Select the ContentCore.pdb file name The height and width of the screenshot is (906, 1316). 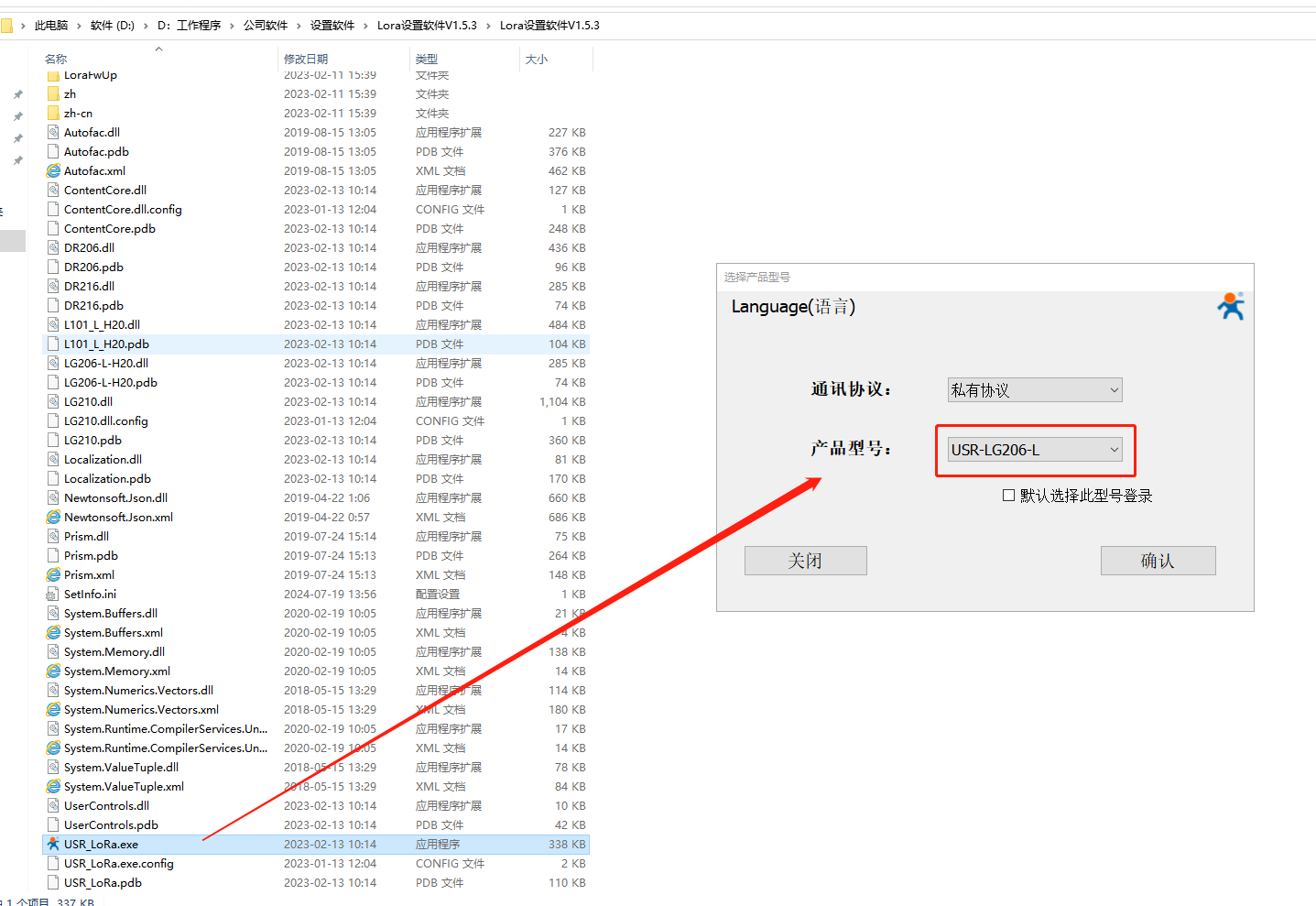110,228
